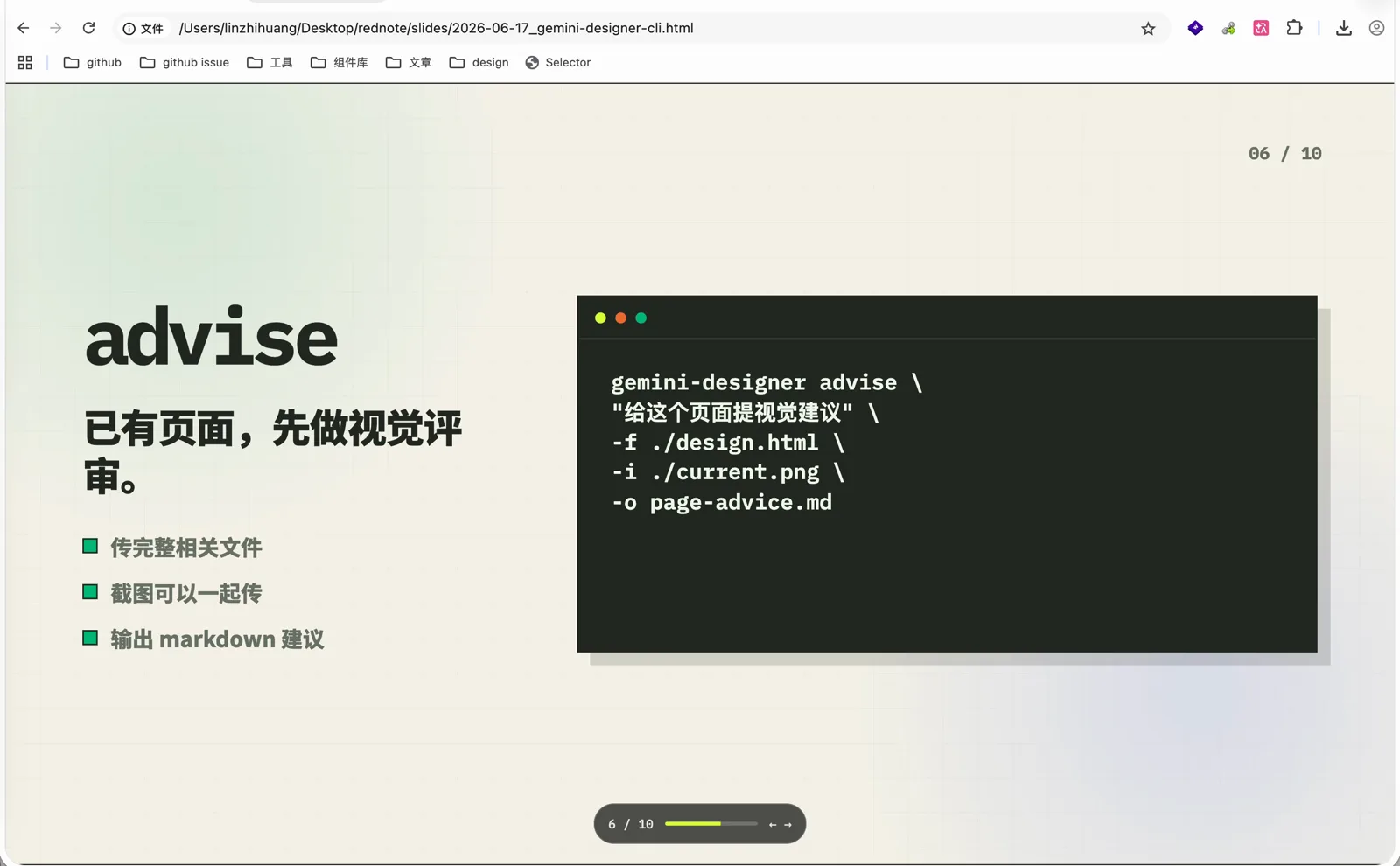The width and height of the screenshot is (1400, 866).
Task: Click the square bullet beside 截图可以一起传
Action: (x=90, y=592)
